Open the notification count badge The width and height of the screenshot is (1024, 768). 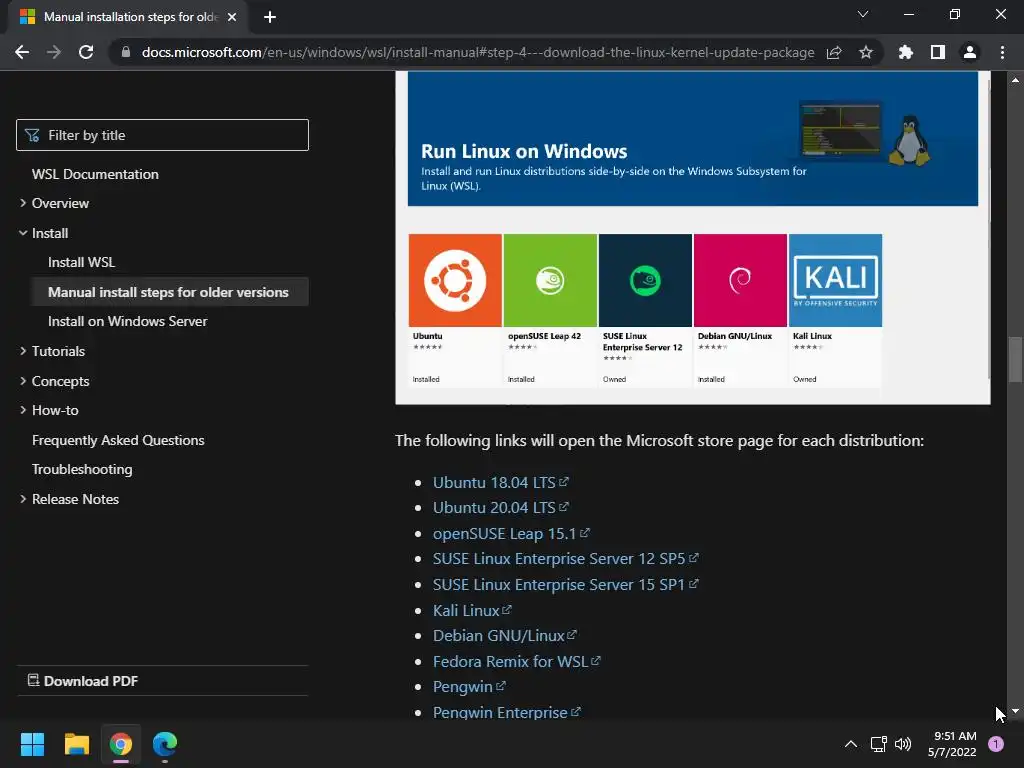click(x=996, y=744)
